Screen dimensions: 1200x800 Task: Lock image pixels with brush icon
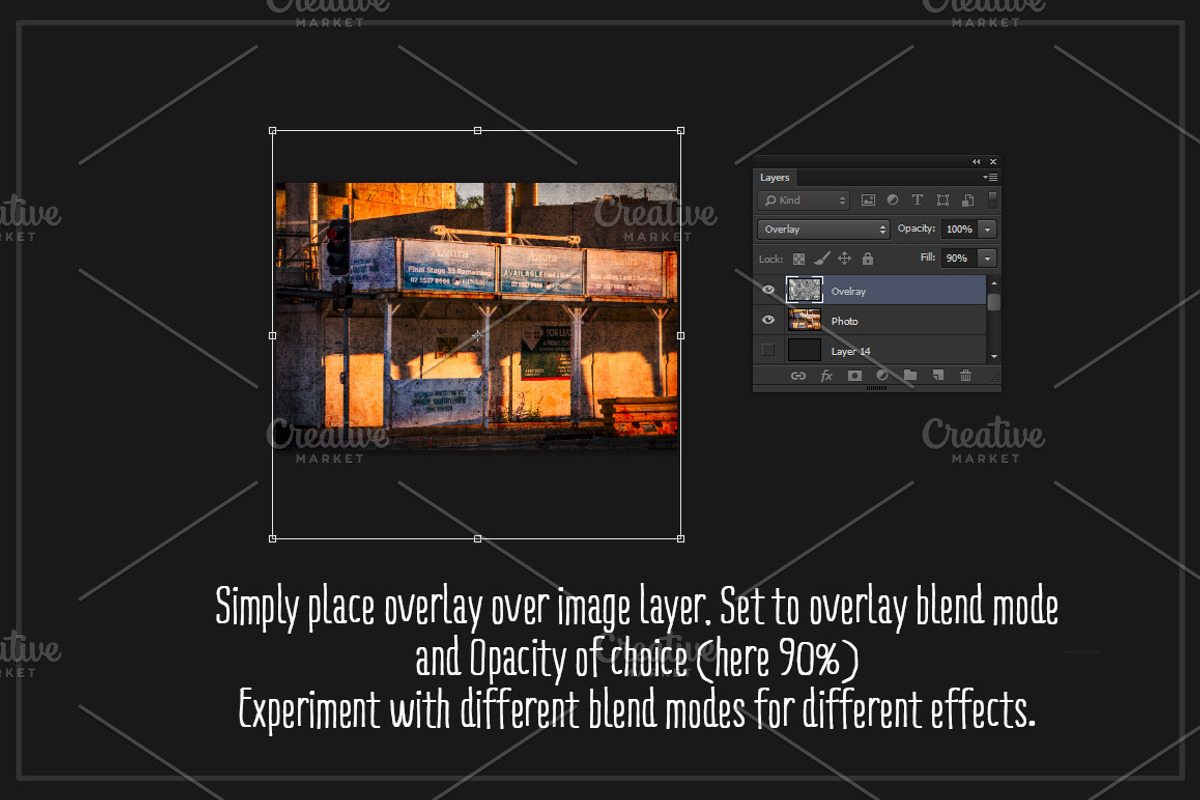(821, 259)
